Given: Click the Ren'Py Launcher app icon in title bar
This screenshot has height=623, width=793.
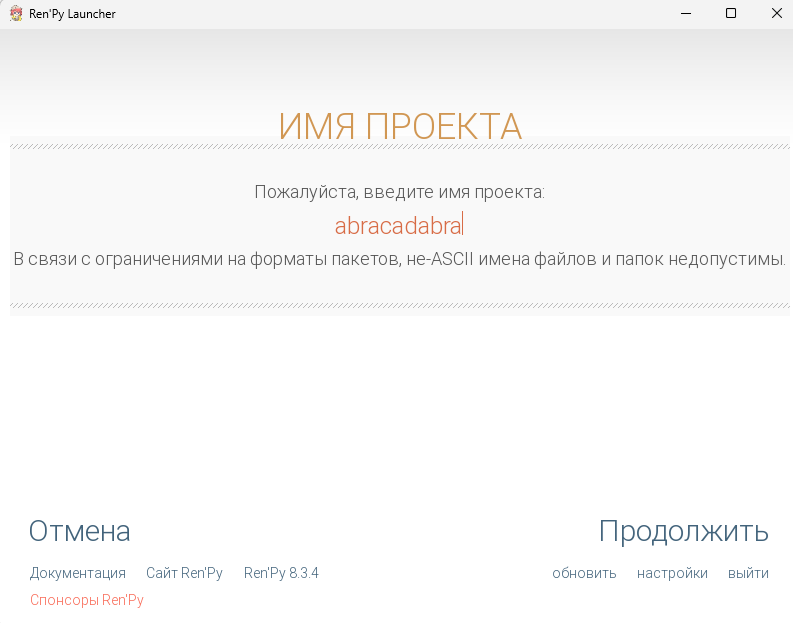Looking at the screenshot, I should tap(16, 14).
